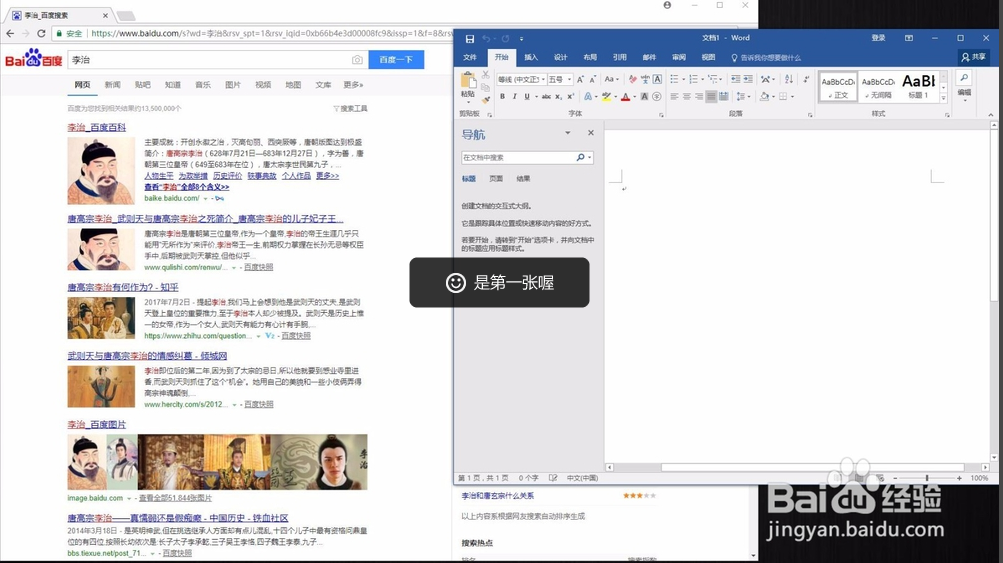This screenshot has height=563, width=1003.
Task: Open the line spacing dropdown
Action: click(742, 97)
